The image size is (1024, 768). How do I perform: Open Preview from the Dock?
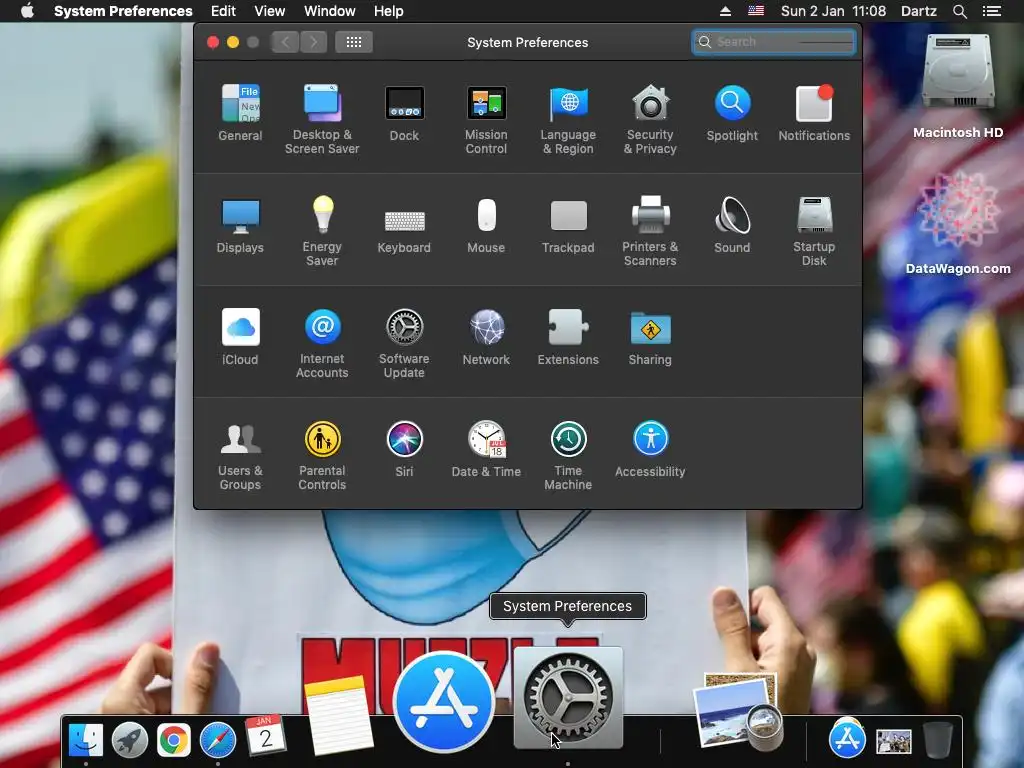coord(739,712)
